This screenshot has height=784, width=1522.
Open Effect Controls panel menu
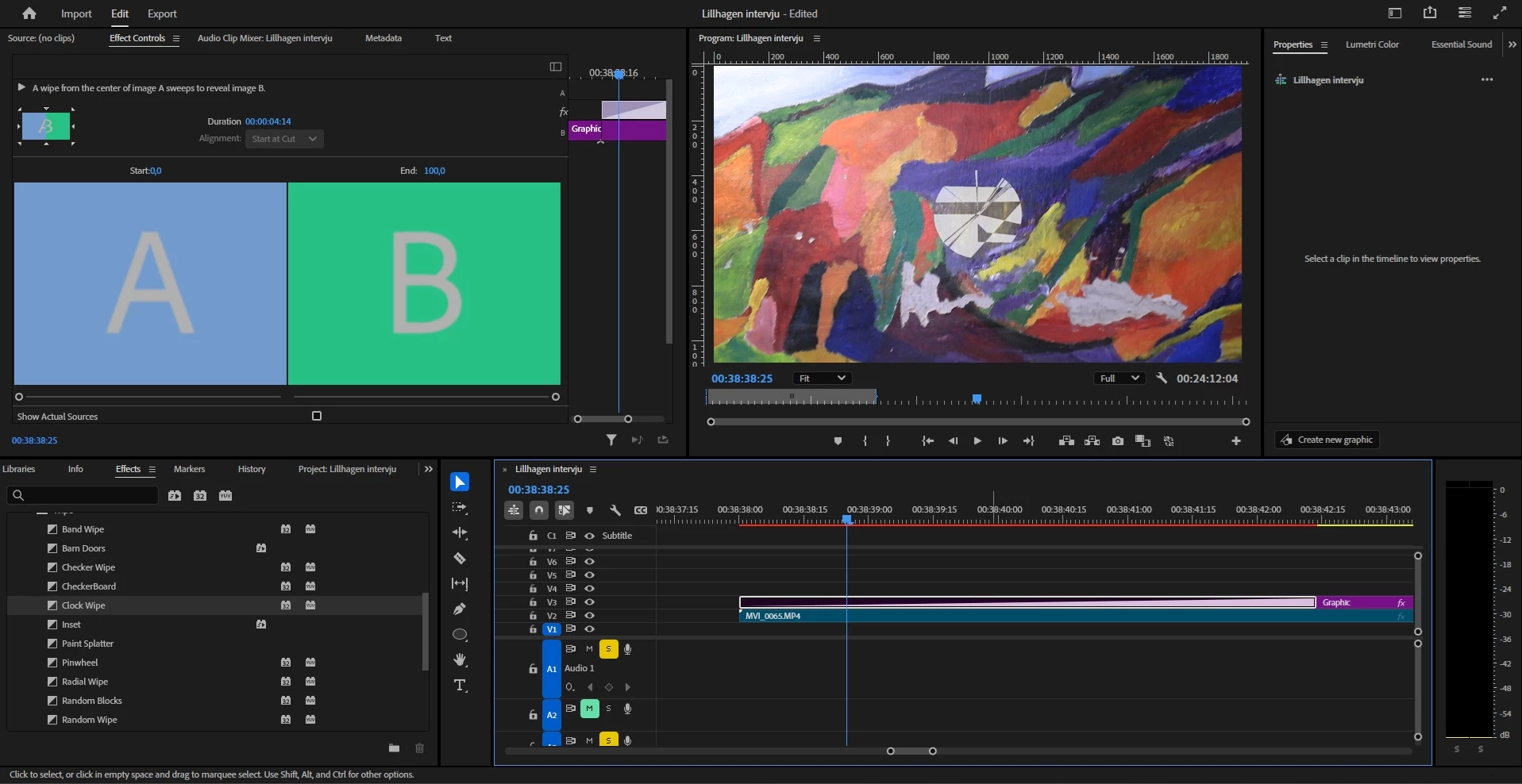(x=176, y=38)
